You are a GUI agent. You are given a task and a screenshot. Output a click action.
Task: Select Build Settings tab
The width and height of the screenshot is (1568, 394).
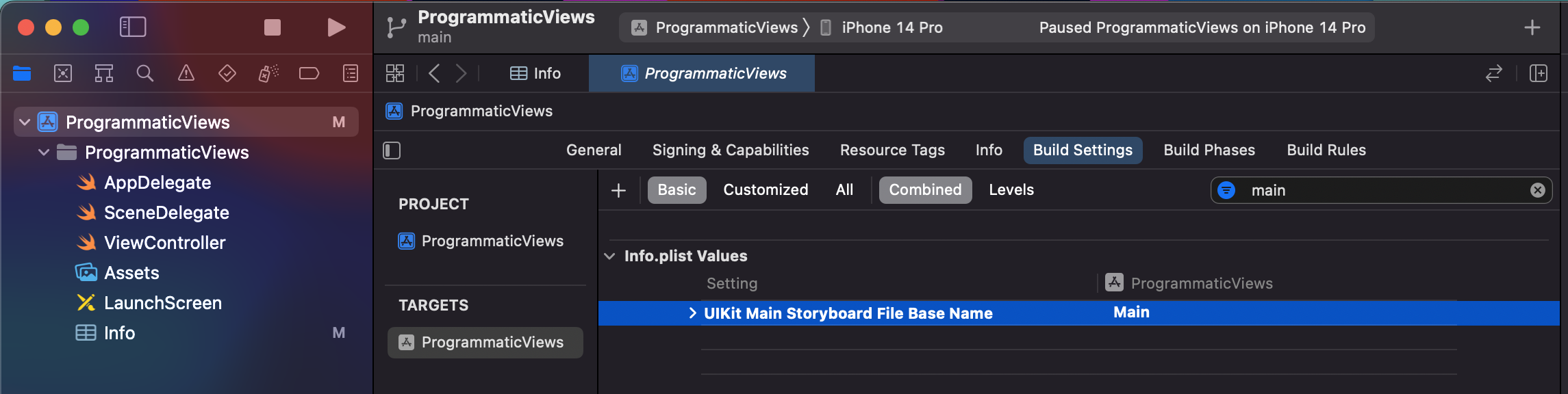pos(1083,150)
